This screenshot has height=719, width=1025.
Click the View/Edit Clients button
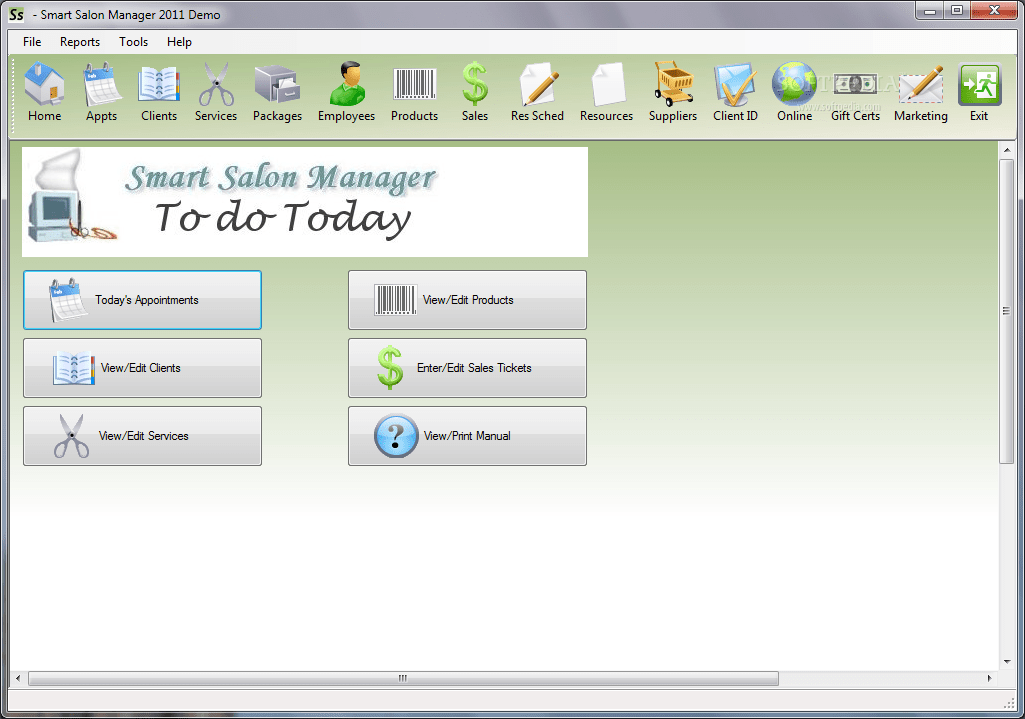pyautogui.click(x=143, y=368)
